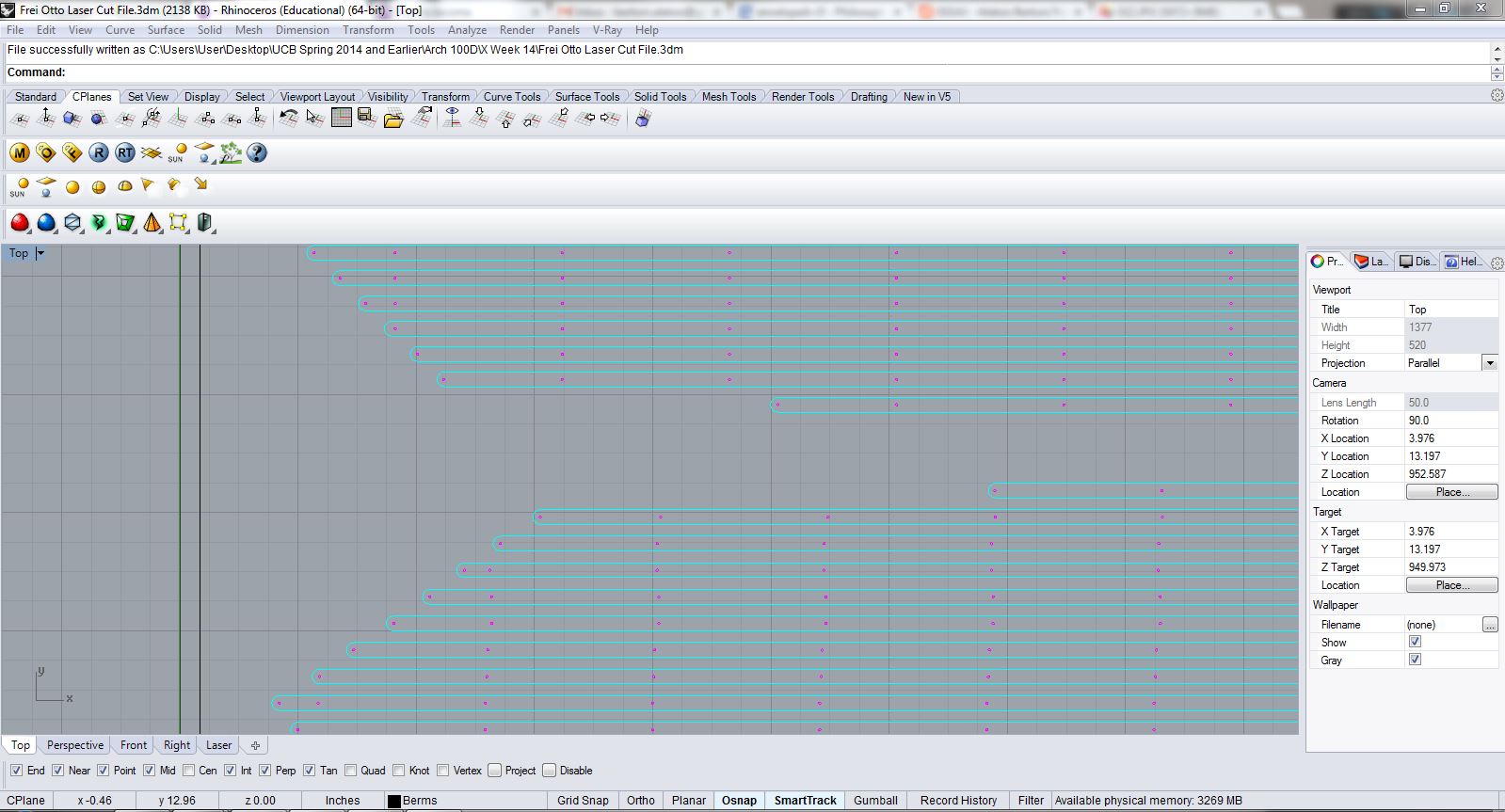Toggle the Near osnap checkbox
The image size is (1505, 812).
(58, 771)
